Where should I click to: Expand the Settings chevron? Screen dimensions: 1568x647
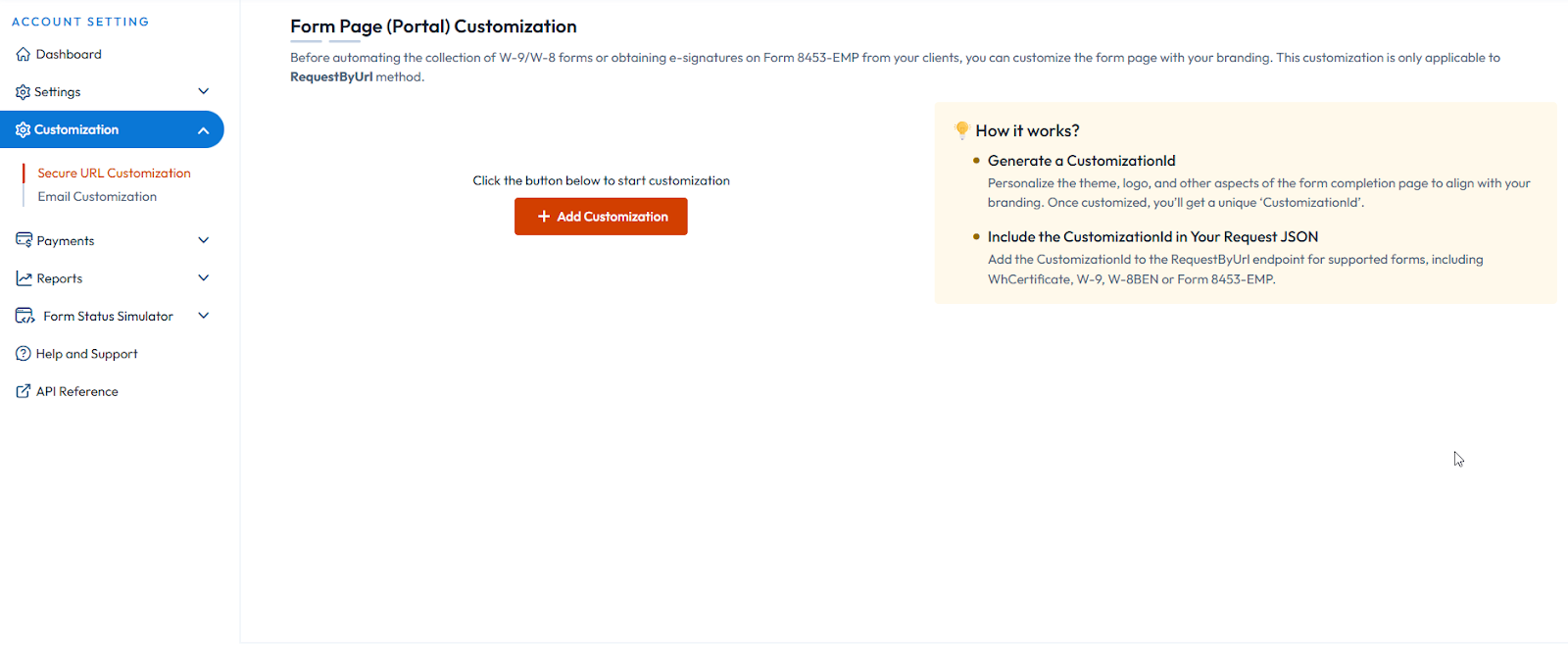[204, 91]
